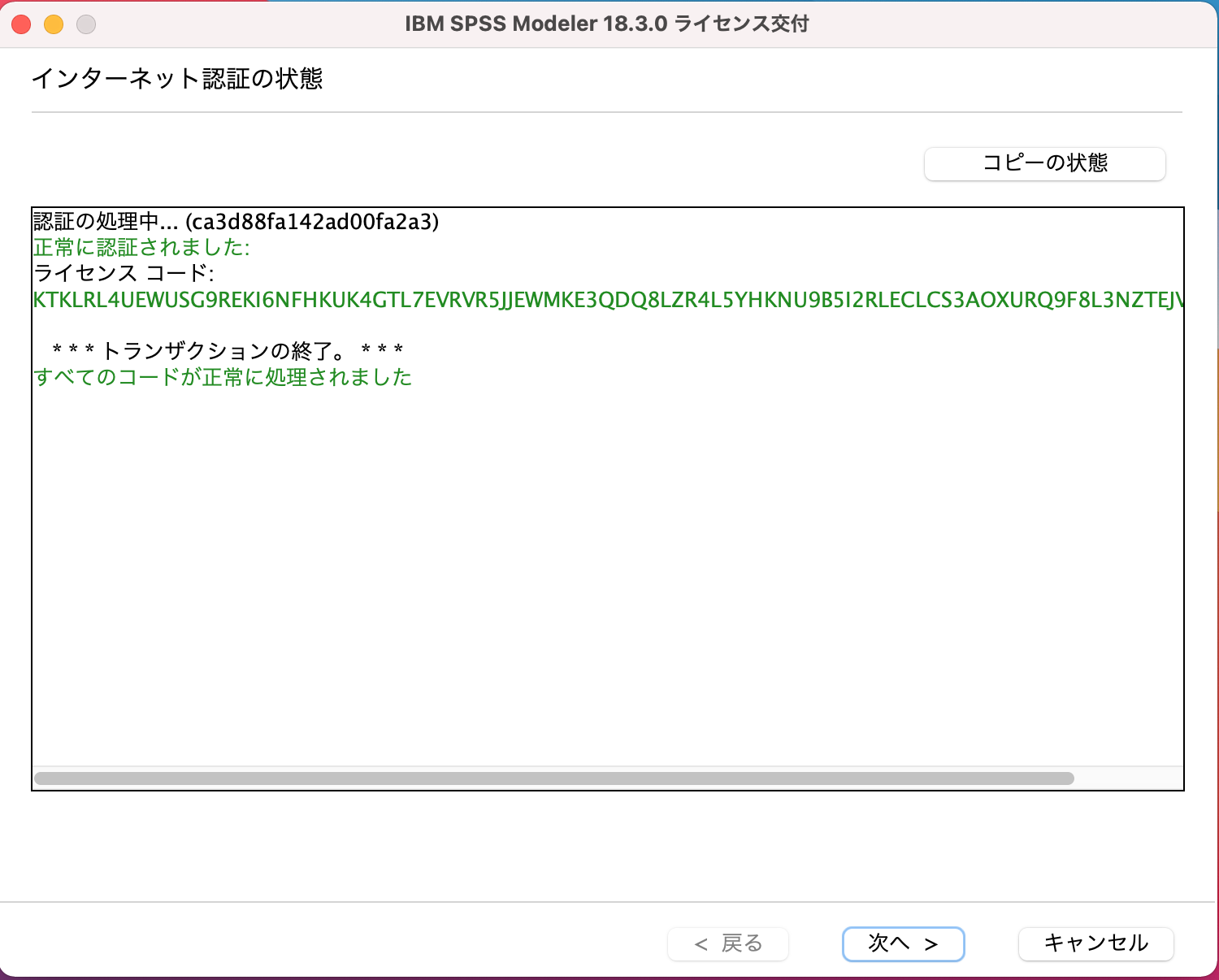The width and height of the screenshot is (1219, 980).
Task: Minimize the window with the yellow button
Action: click(54, 24)
